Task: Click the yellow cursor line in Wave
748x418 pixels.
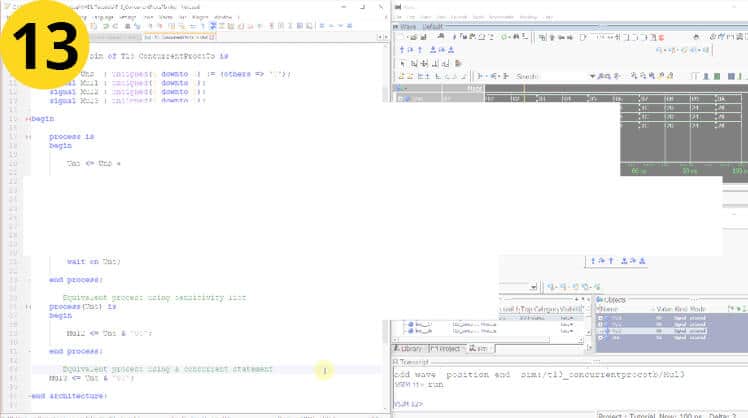Action: pos(524,93)
